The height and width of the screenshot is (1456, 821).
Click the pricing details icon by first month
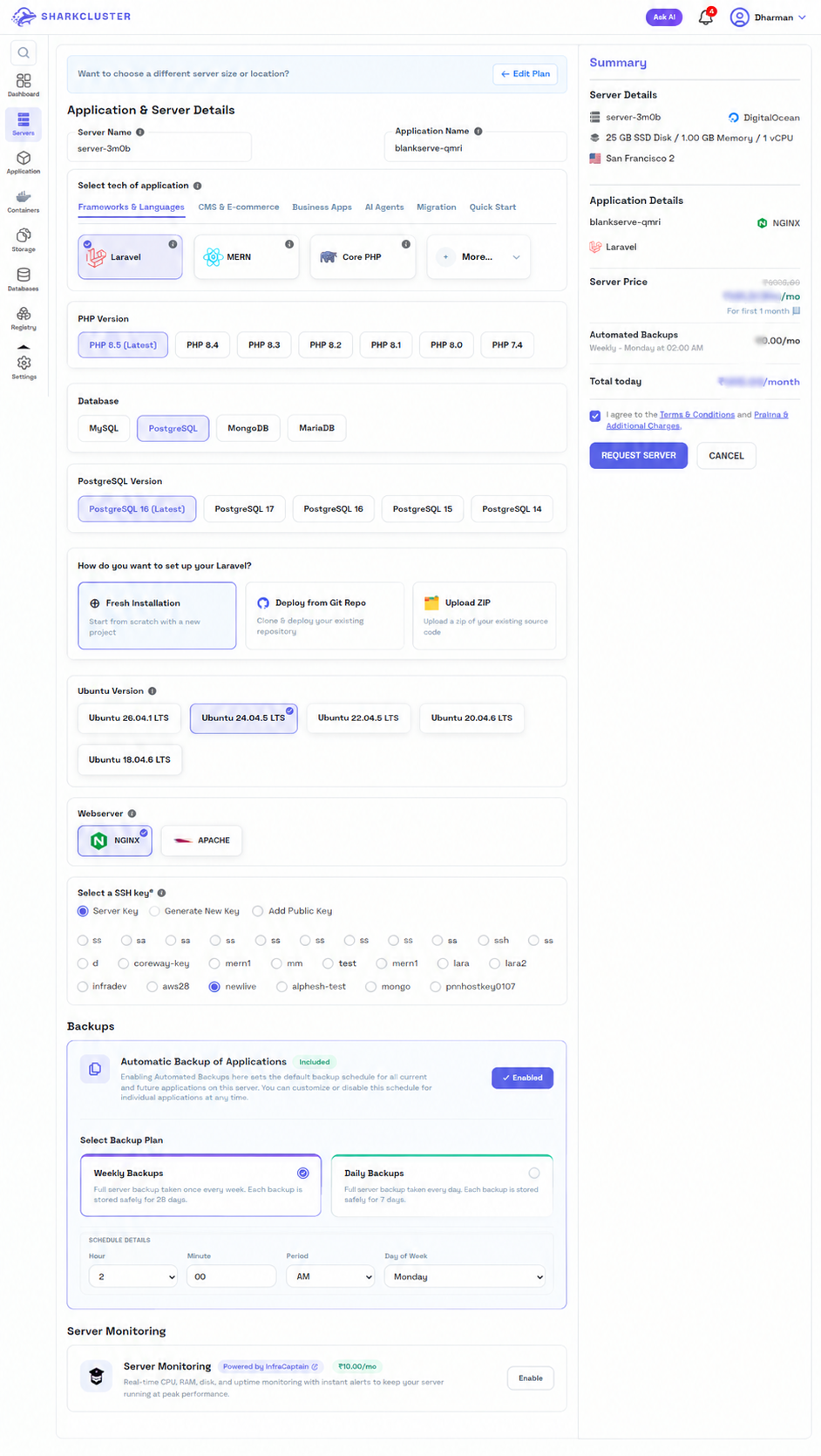click(796, 310)
